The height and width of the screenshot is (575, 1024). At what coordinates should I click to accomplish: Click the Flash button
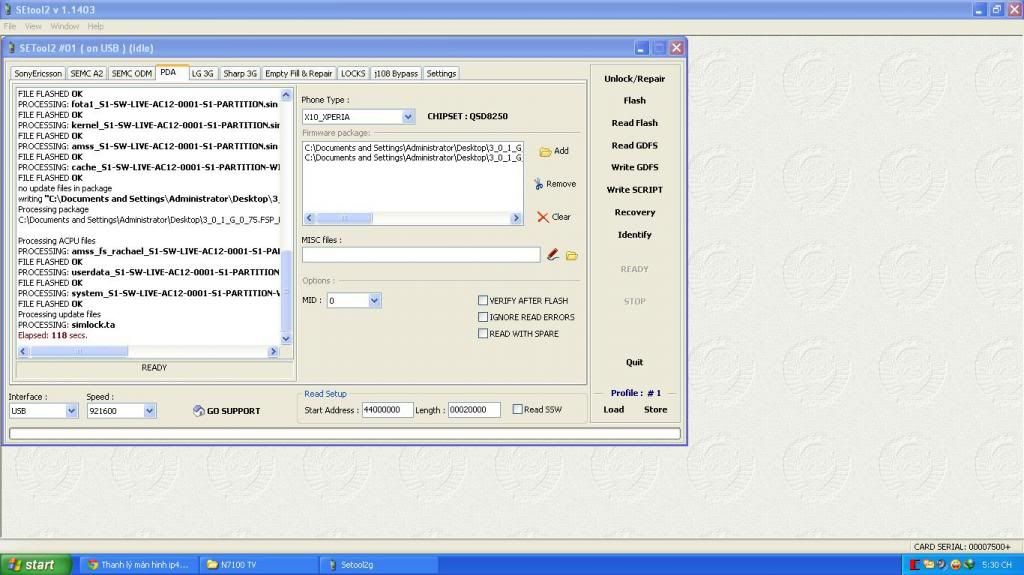[x=634, y=101]
